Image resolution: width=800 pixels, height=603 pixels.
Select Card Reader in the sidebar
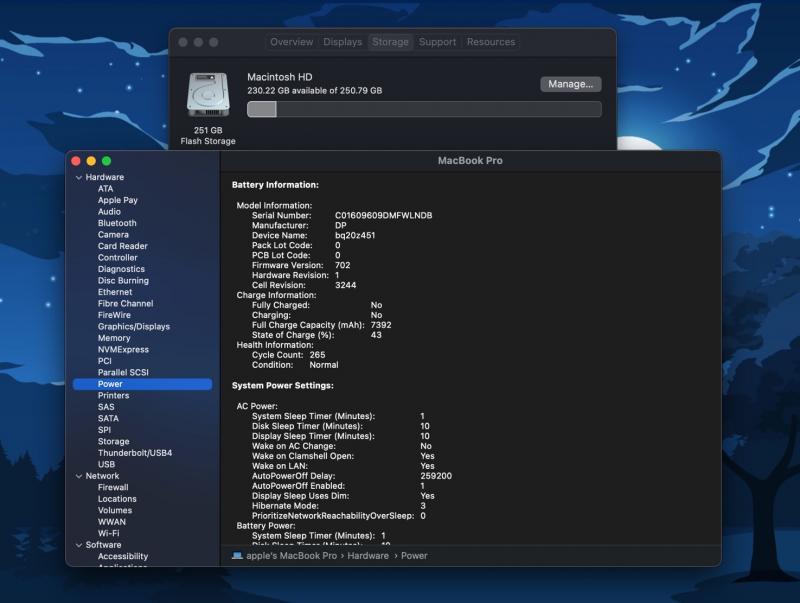[x=122, y=246]
